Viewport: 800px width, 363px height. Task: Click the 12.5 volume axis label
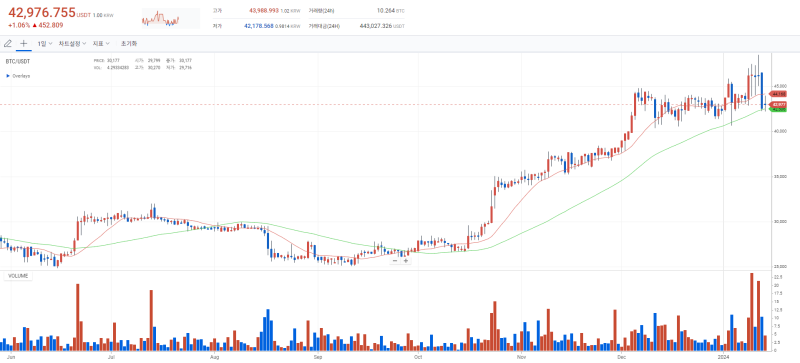coord(778,309)
